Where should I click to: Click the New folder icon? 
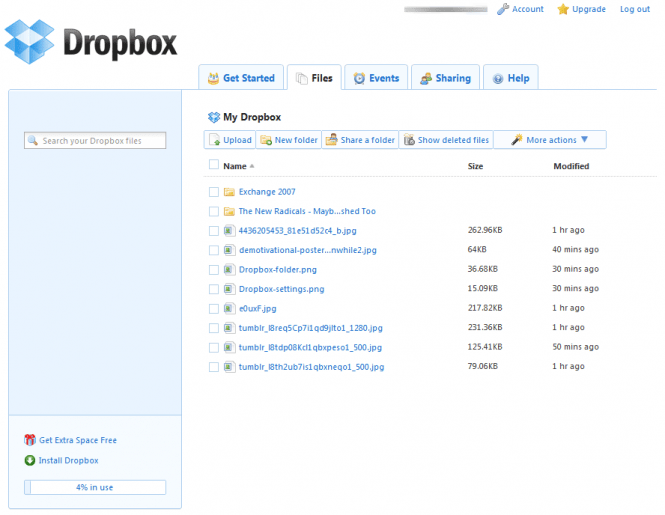pyautogui.click(x=266, y=140)
